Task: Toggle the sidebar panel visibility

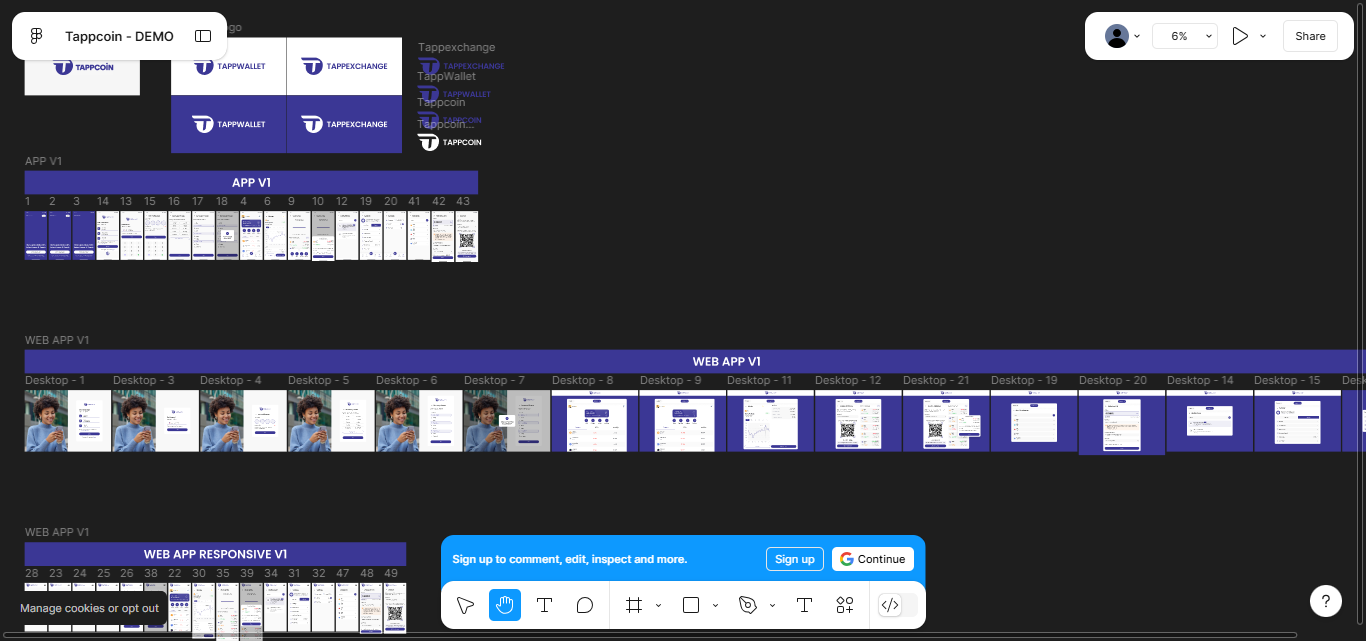Action: 203,36
